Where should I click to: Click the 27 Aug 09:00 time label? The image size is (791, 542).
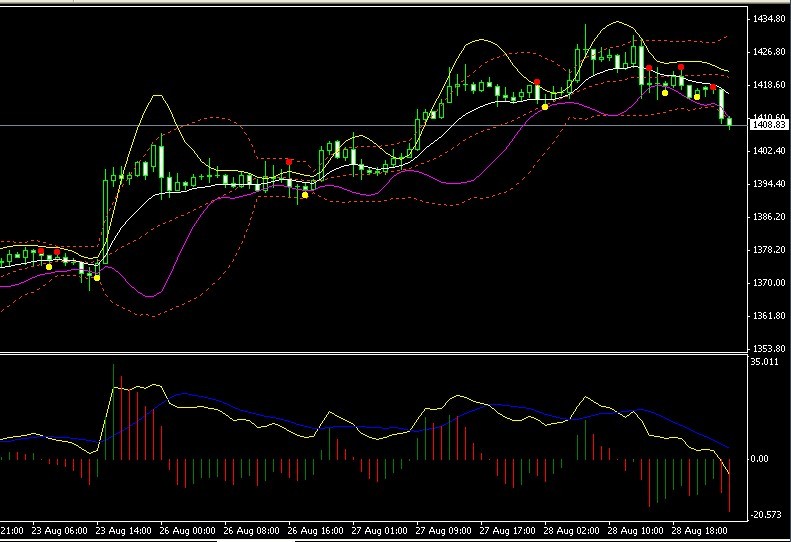tap(443, 531)
